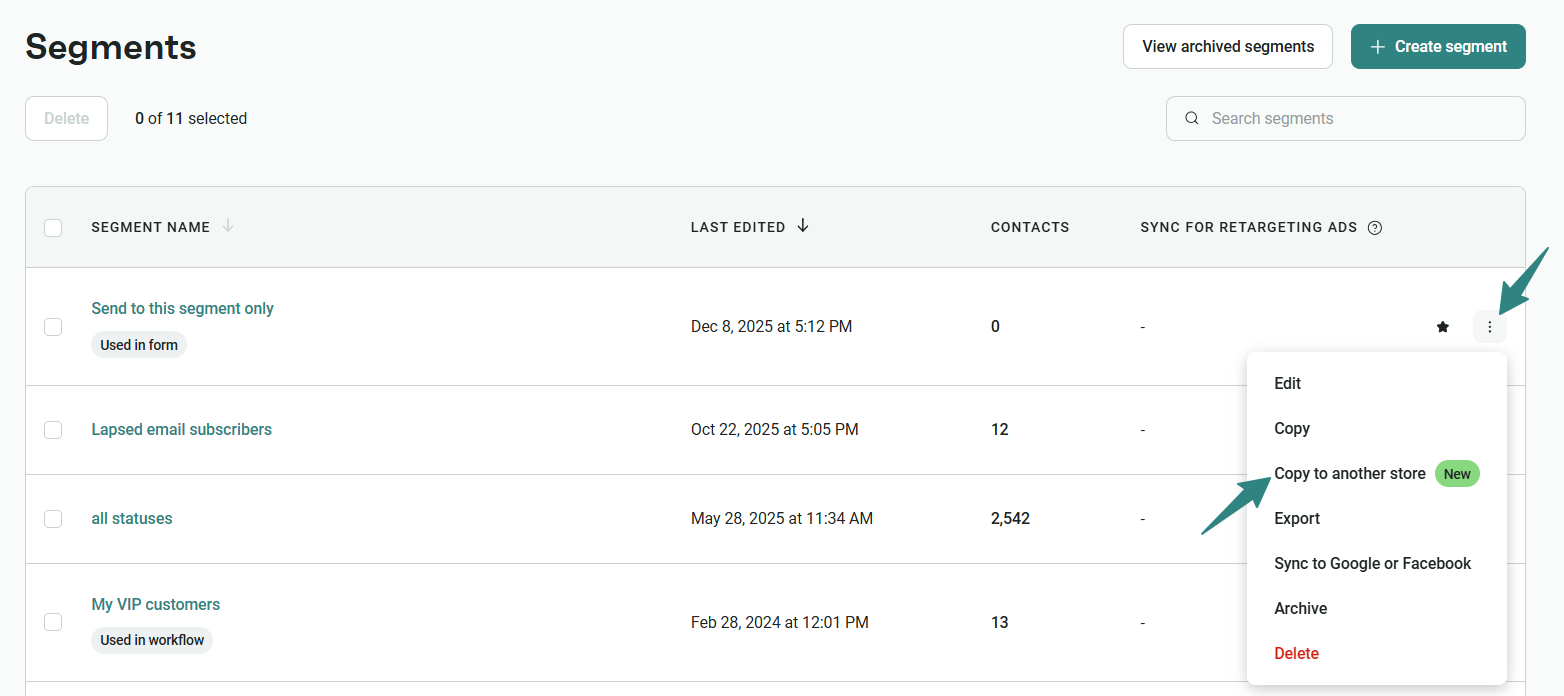The width and height of the screenshot is (1564, 696).
Task: Click Archive in the dropdown menu
Action: (1300, 609)
